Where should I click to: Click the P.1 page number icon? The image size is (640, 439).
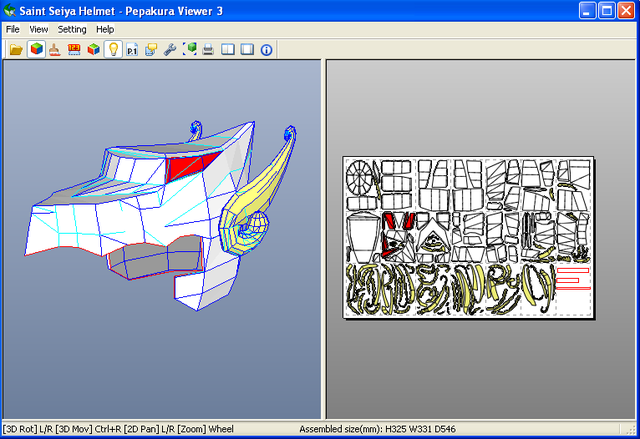coord(132,49)
